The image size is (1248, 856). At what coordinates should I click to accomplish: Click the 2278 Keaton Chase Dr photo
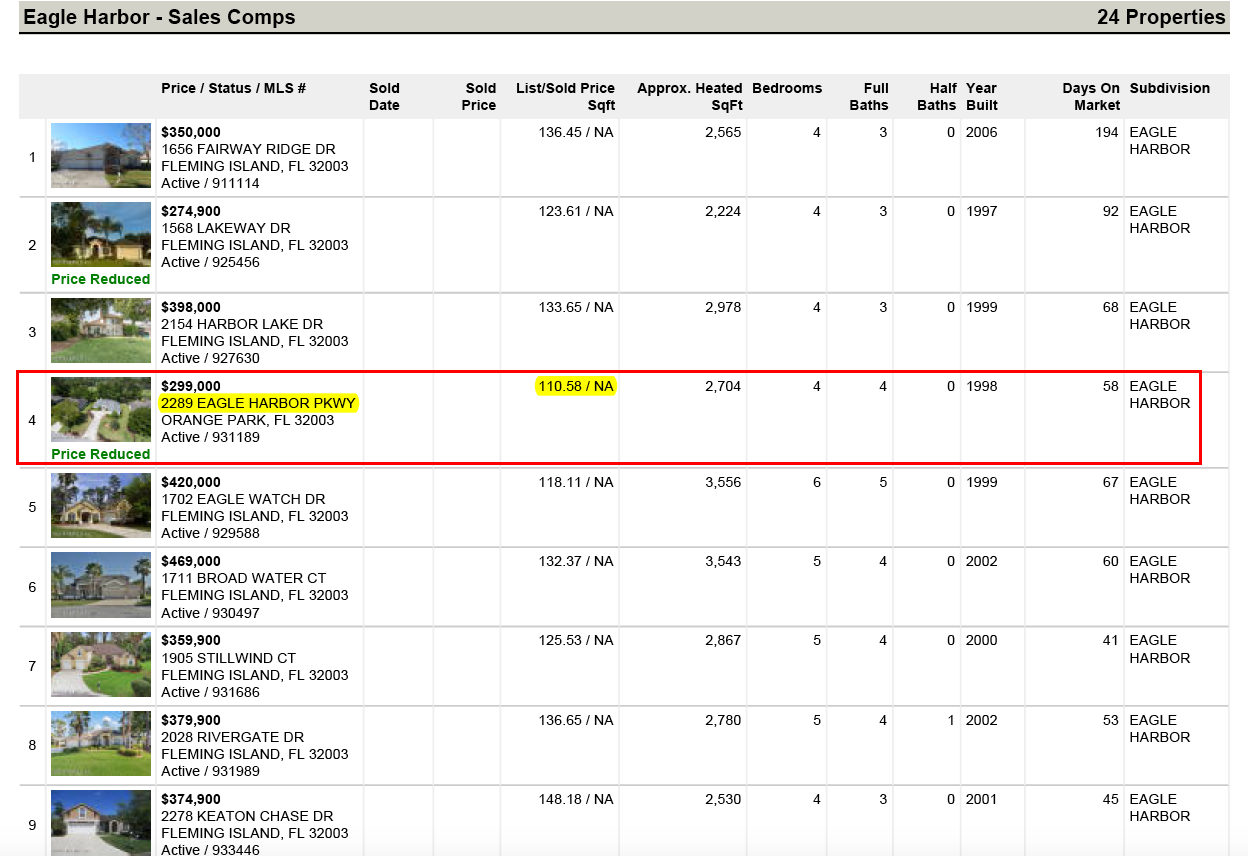[x=101, y=823]
